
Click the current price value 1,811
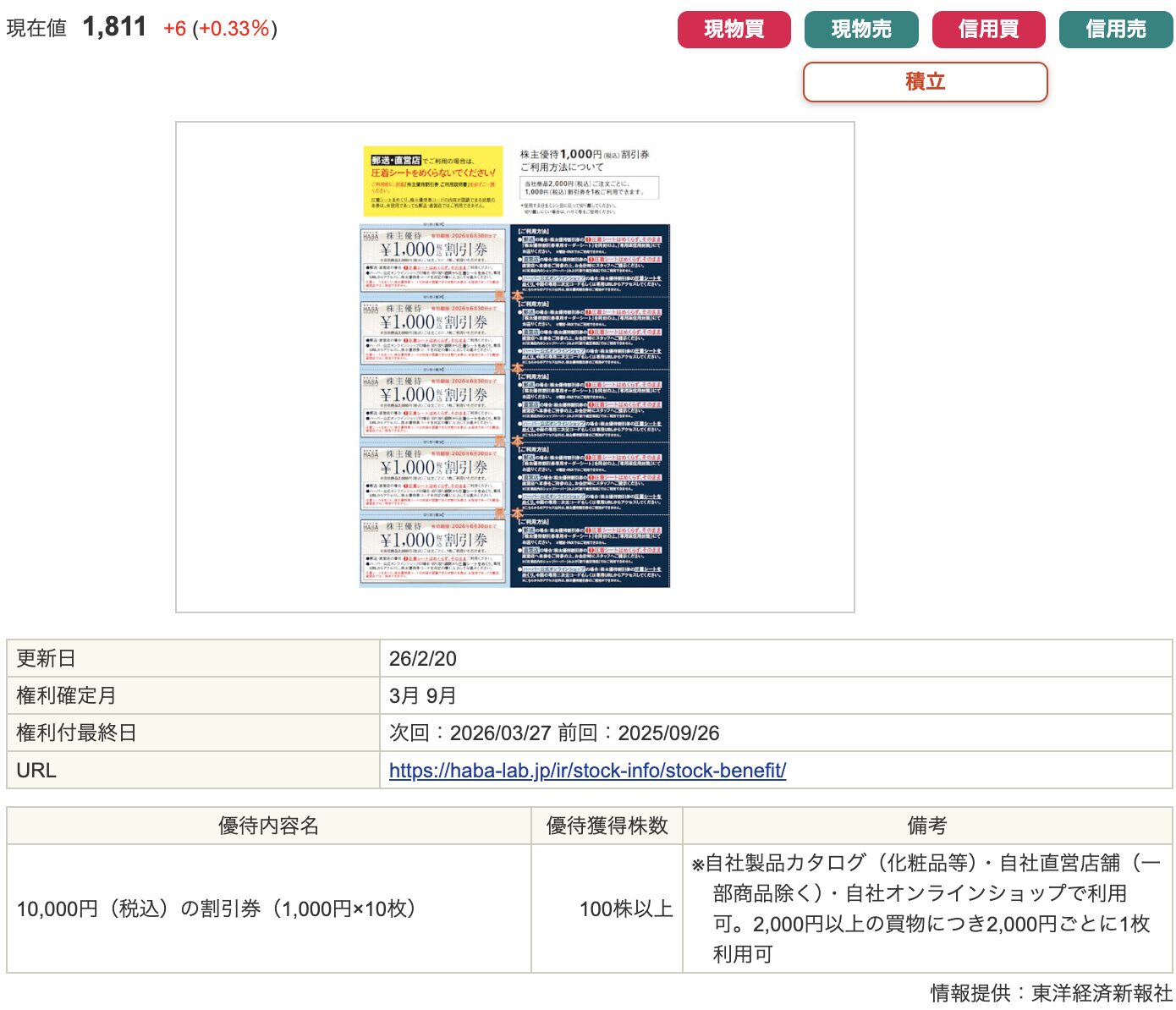114,28
